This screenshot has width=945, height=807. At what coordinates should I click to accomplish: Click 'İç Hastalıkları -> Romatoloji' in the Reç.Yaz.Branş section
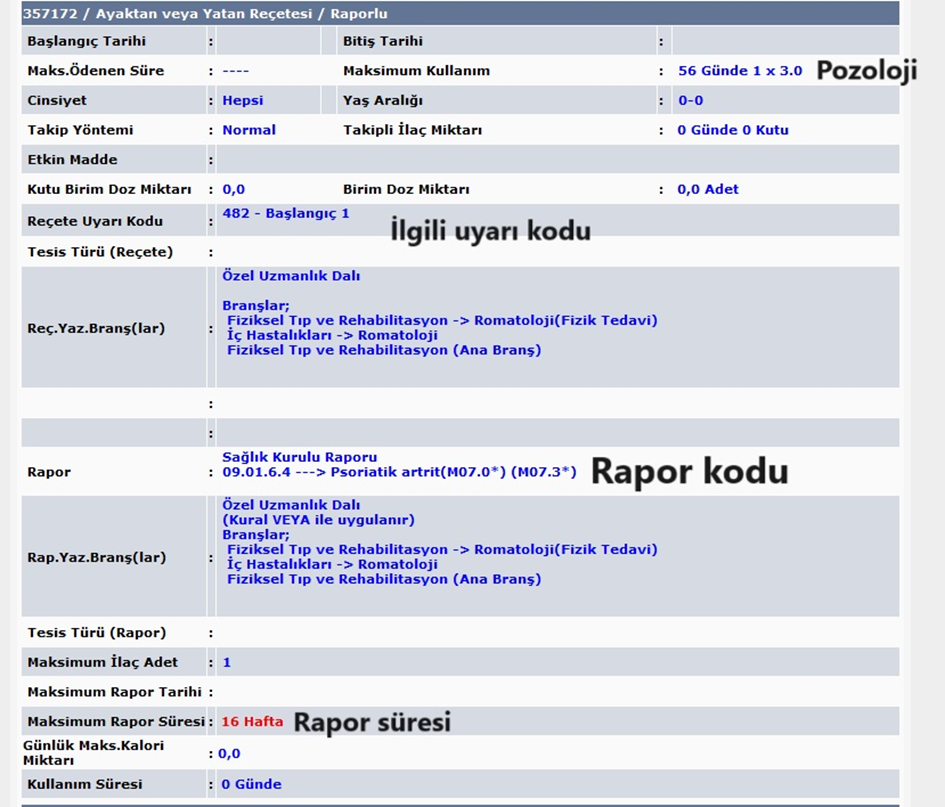click(x=332, y=335)
